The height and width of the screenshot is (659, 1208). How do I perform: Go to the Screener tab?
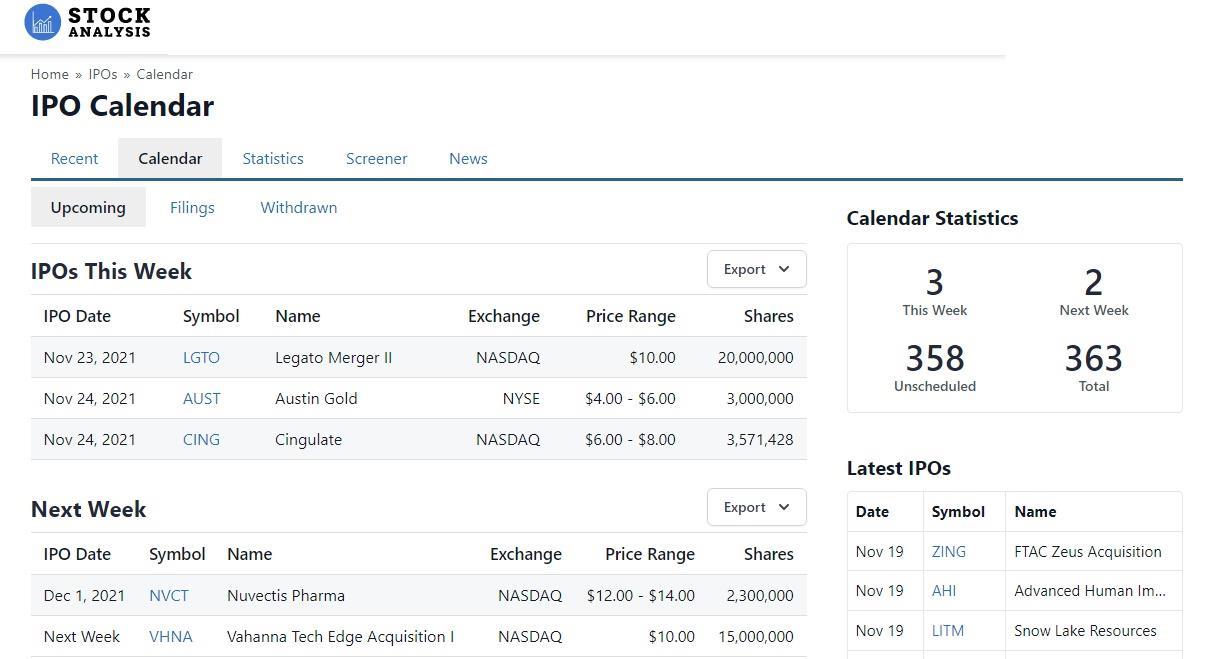376,158
